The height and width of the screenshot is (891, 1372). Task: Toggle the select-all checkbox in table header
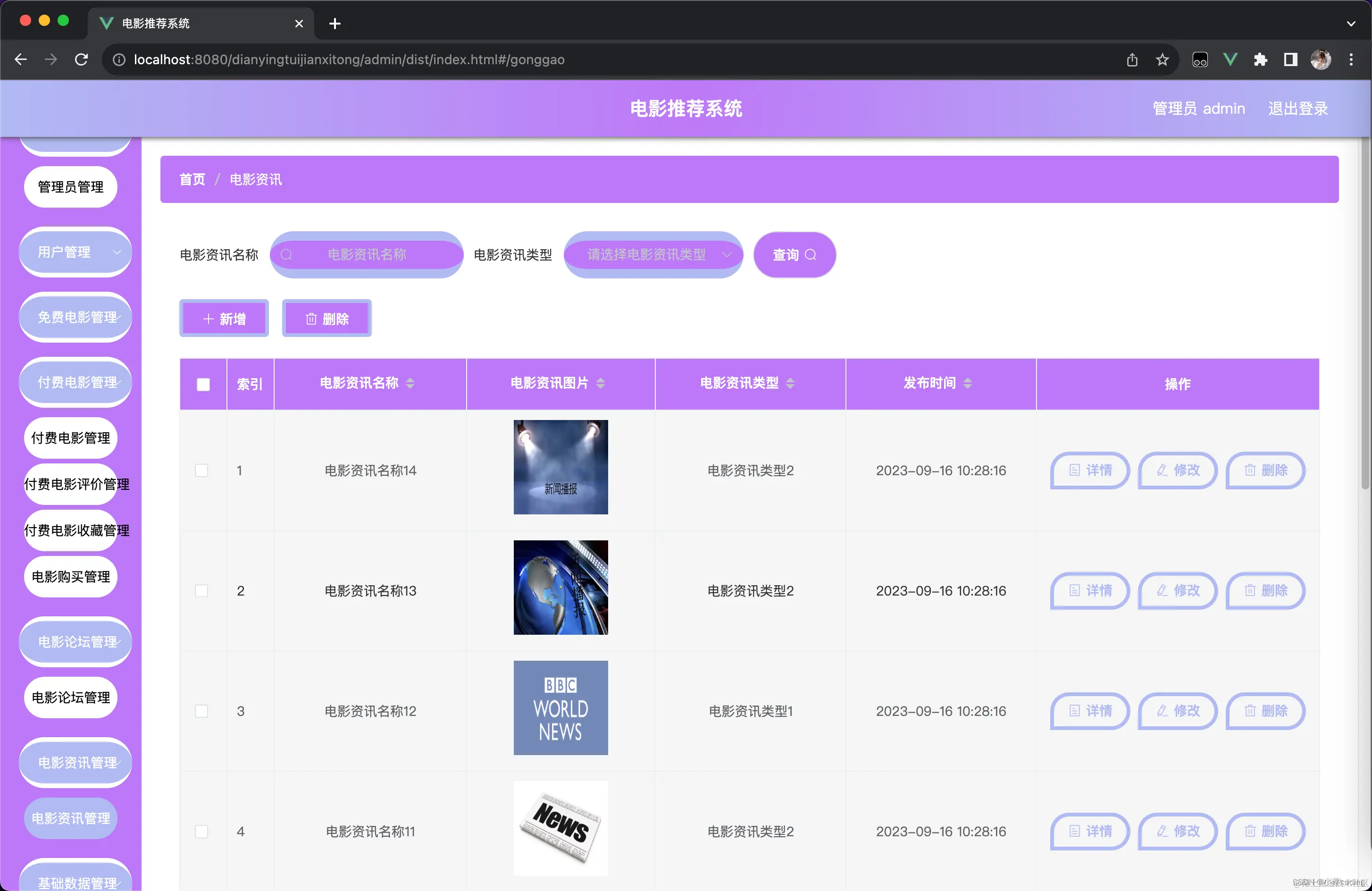[x=203, y=385]
